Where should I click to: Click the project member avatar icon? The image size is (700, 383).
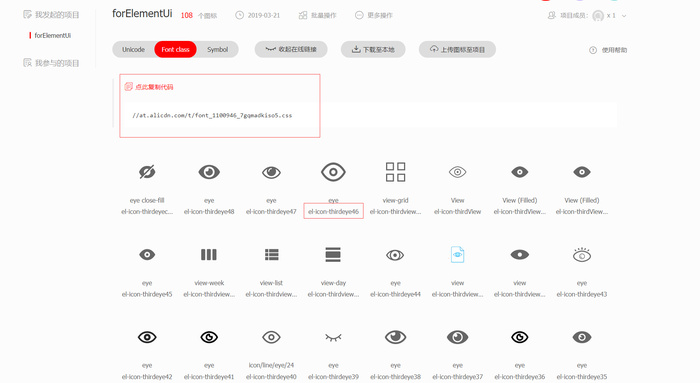point(598,16)
